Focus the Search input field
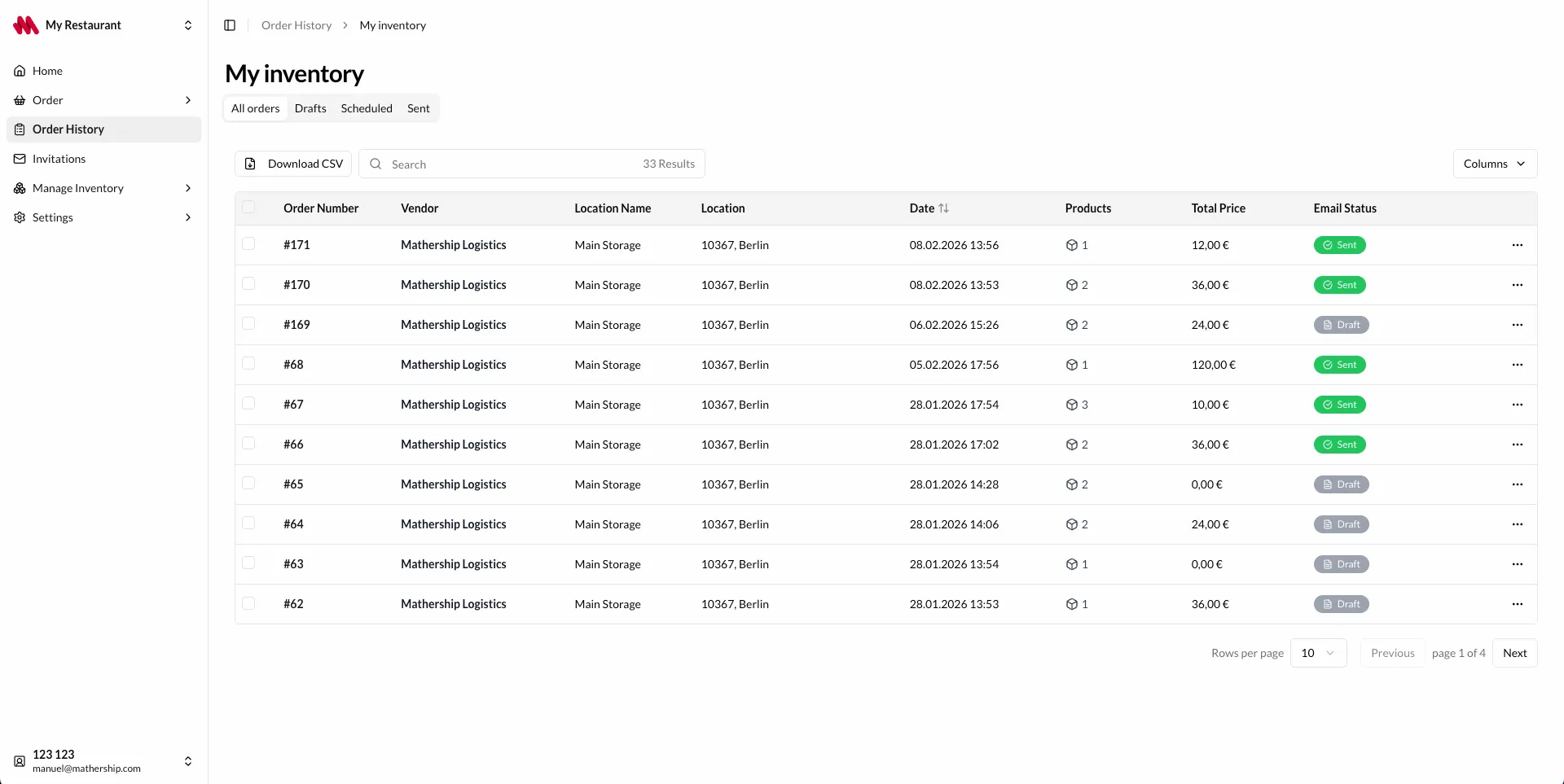This screenshot has height=784, width=1564. coord(532,164)
